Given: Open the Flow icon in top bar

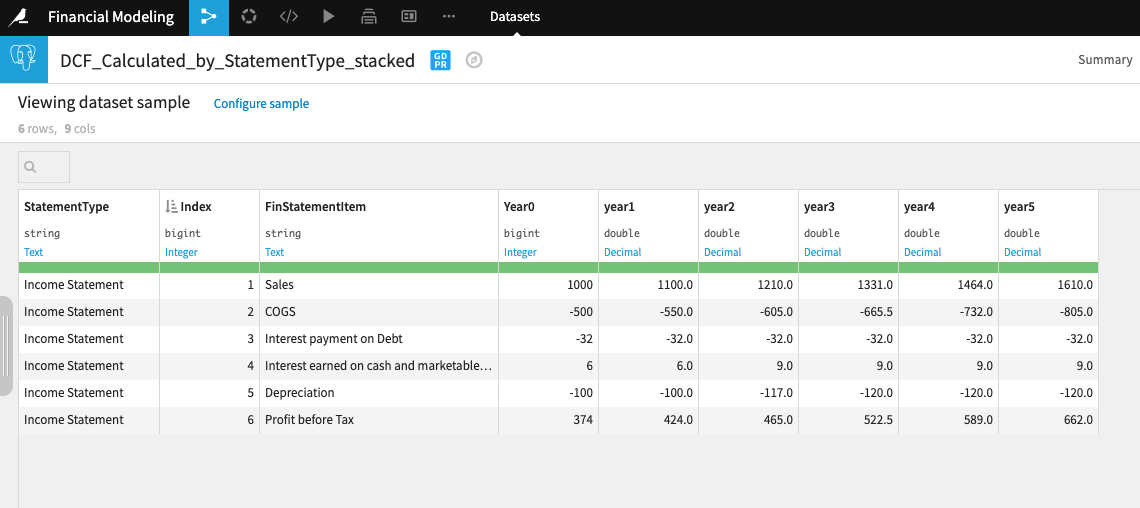Looking at the screenshot, I should coord(209,17).
